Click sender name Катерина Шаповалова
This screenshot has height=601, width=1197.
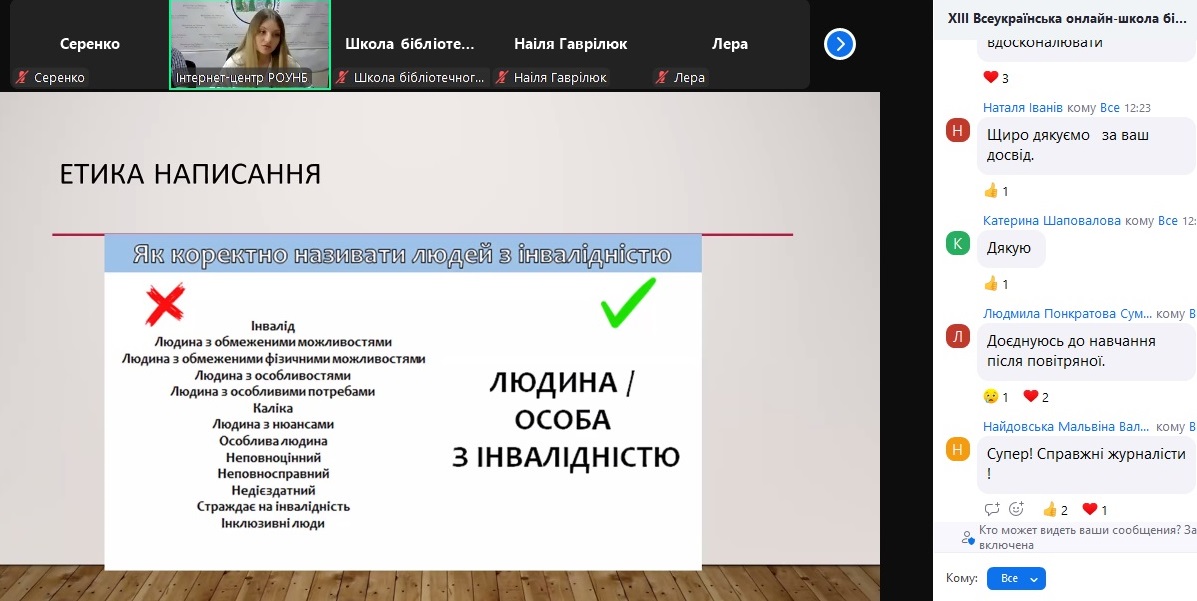coord(1052,221)
